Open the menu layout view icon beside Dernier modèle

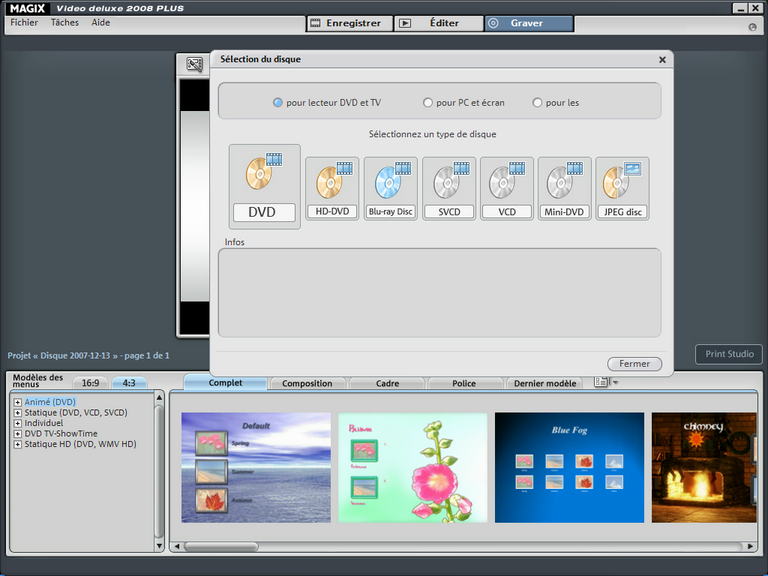coord(601,382)
